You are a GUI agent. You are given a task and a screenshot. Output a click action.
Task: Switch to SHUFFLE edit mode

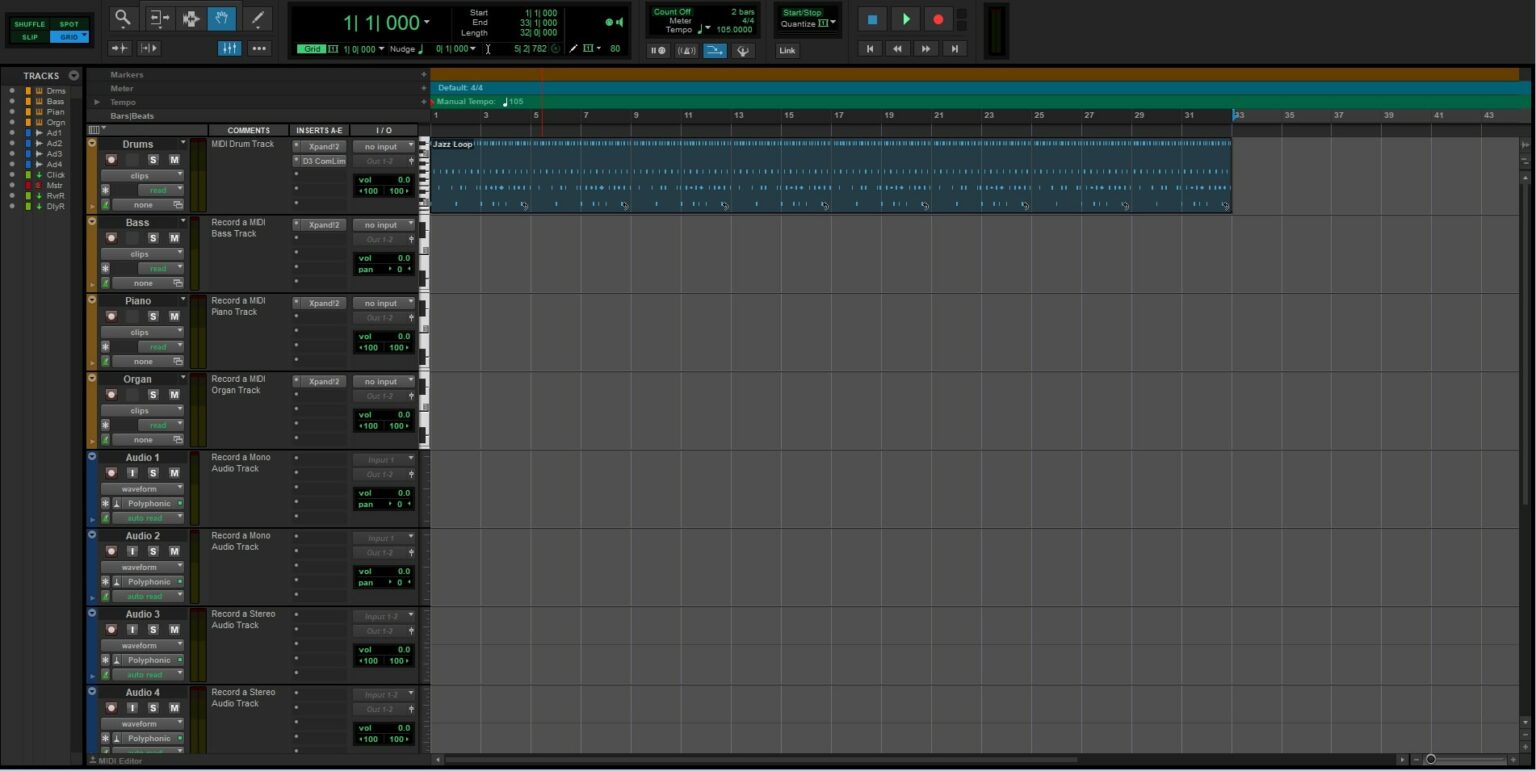31,23
